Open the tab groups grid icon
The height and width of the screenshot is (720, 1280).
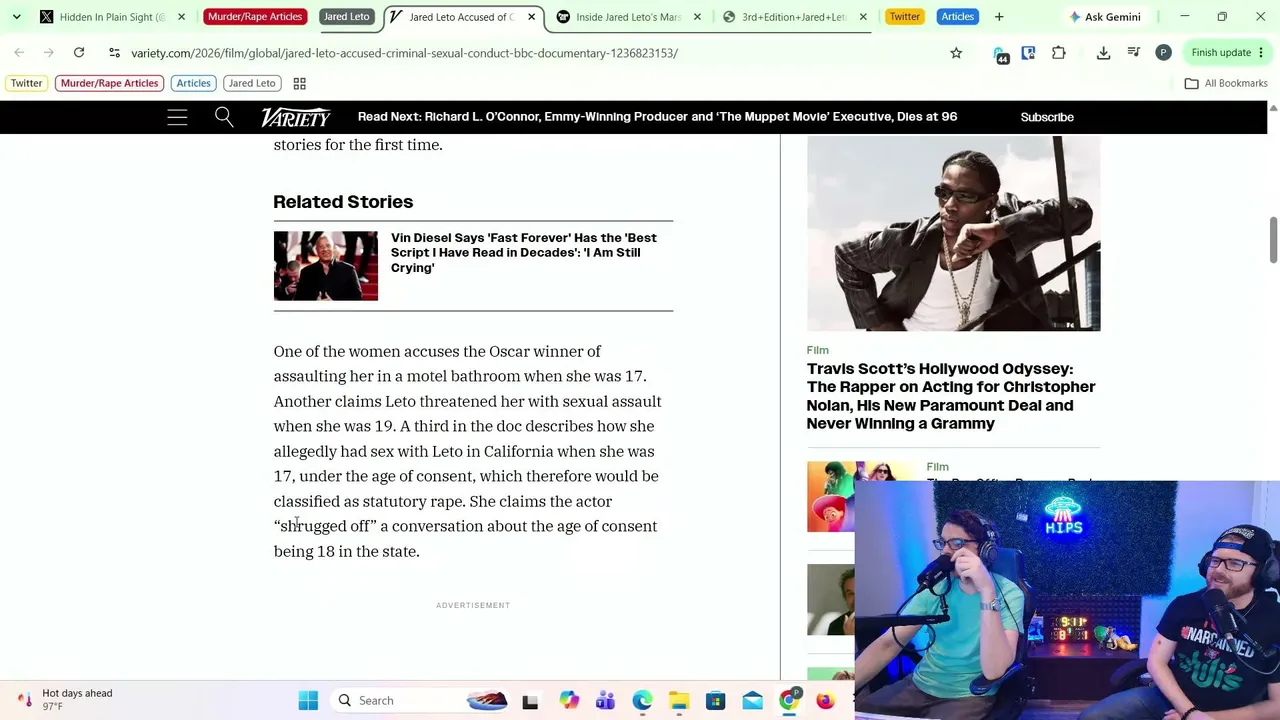point(299,84)
